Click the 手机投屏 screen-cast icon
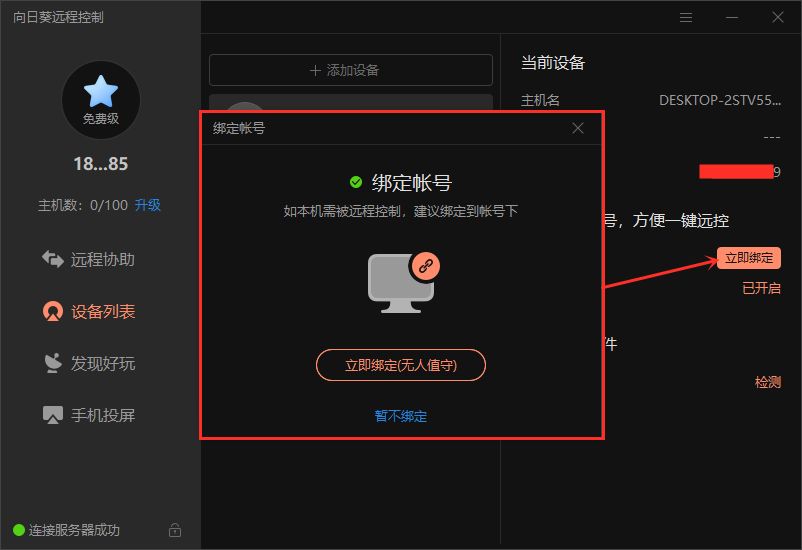 [x=53, y=415]
